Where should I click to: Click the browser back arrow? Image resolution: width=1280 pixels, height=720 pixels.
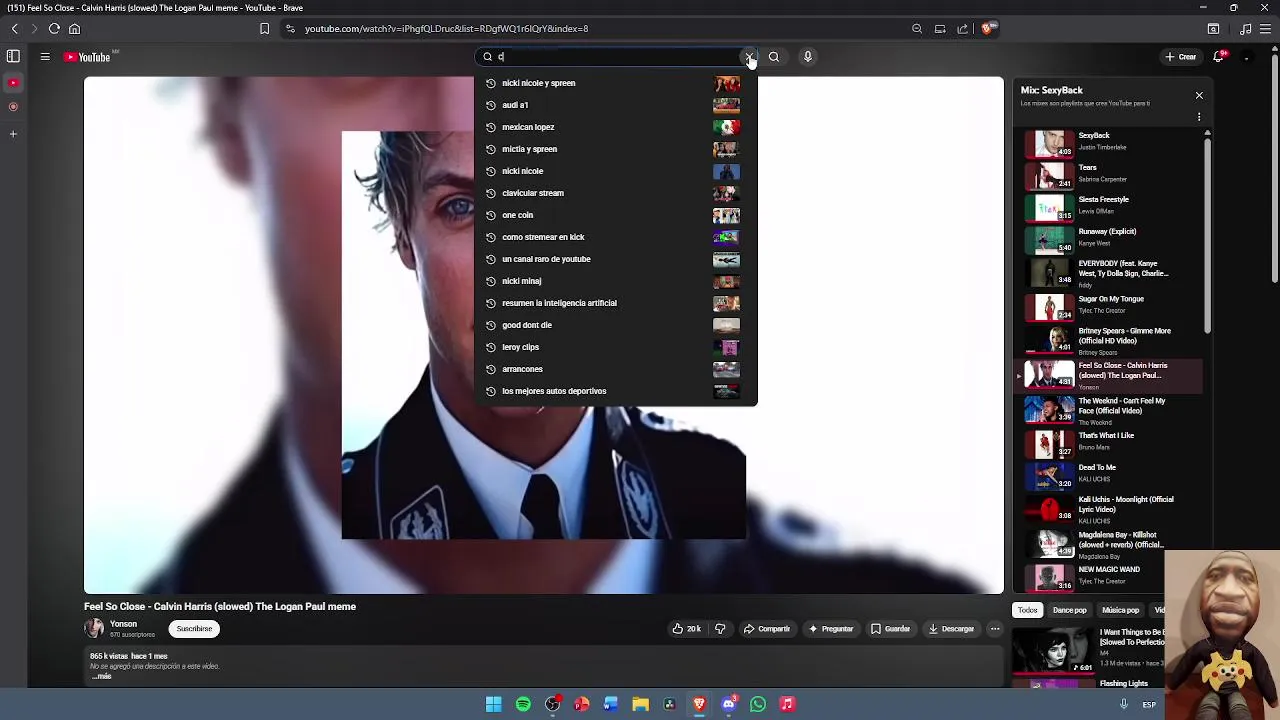[x=14, y=29]
